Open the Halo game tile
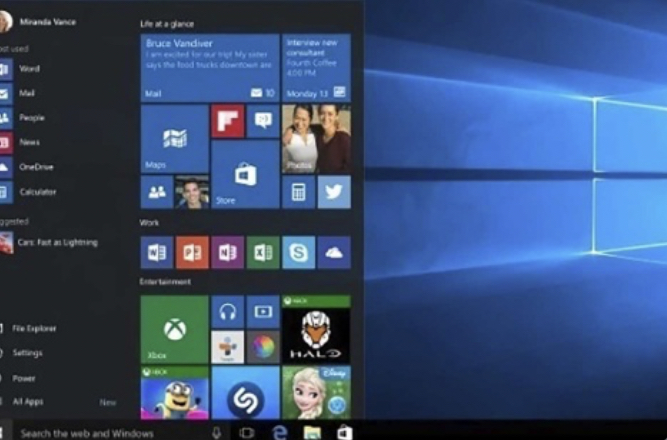Viewport: 667px width, 440px height. click(316, 329)
